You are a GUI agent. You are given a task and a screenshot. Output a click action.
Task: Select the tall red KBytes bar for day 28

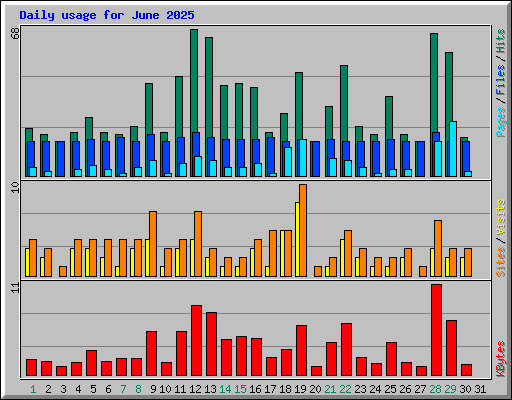click(x=436, y=330)
